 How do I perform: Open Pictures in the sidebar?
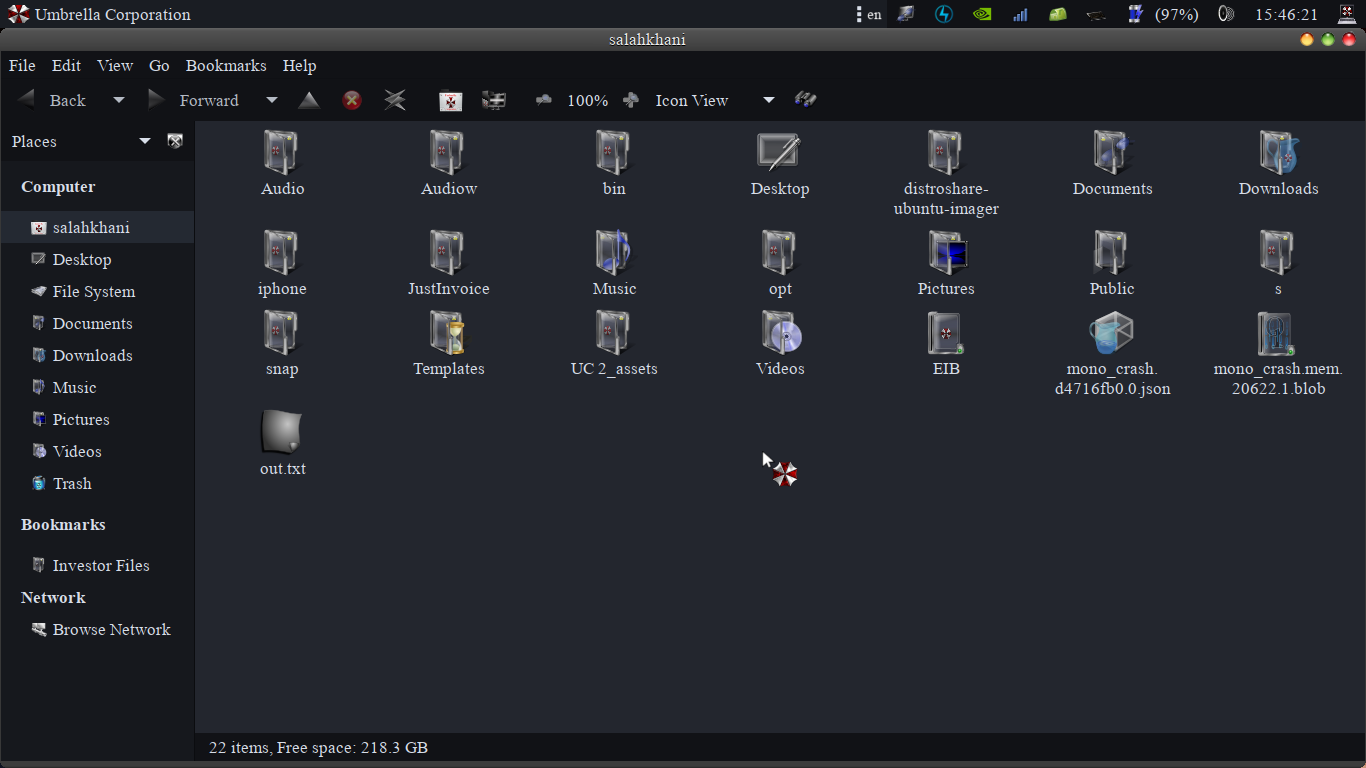click(97, 419)
